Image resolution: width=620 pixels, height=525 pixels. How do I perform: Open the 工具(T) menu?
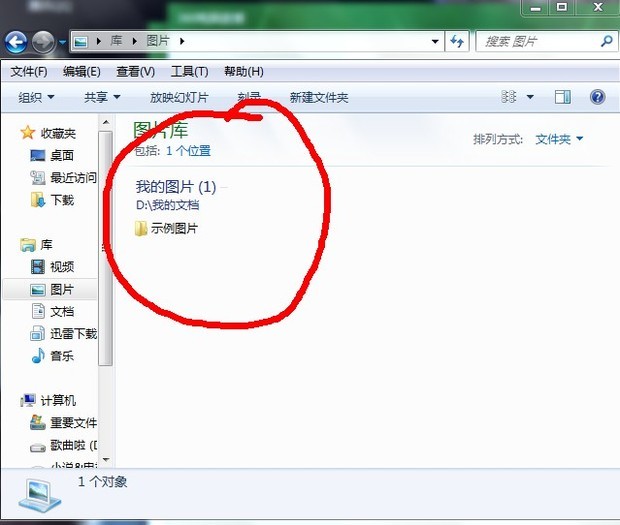pos(189,72)
